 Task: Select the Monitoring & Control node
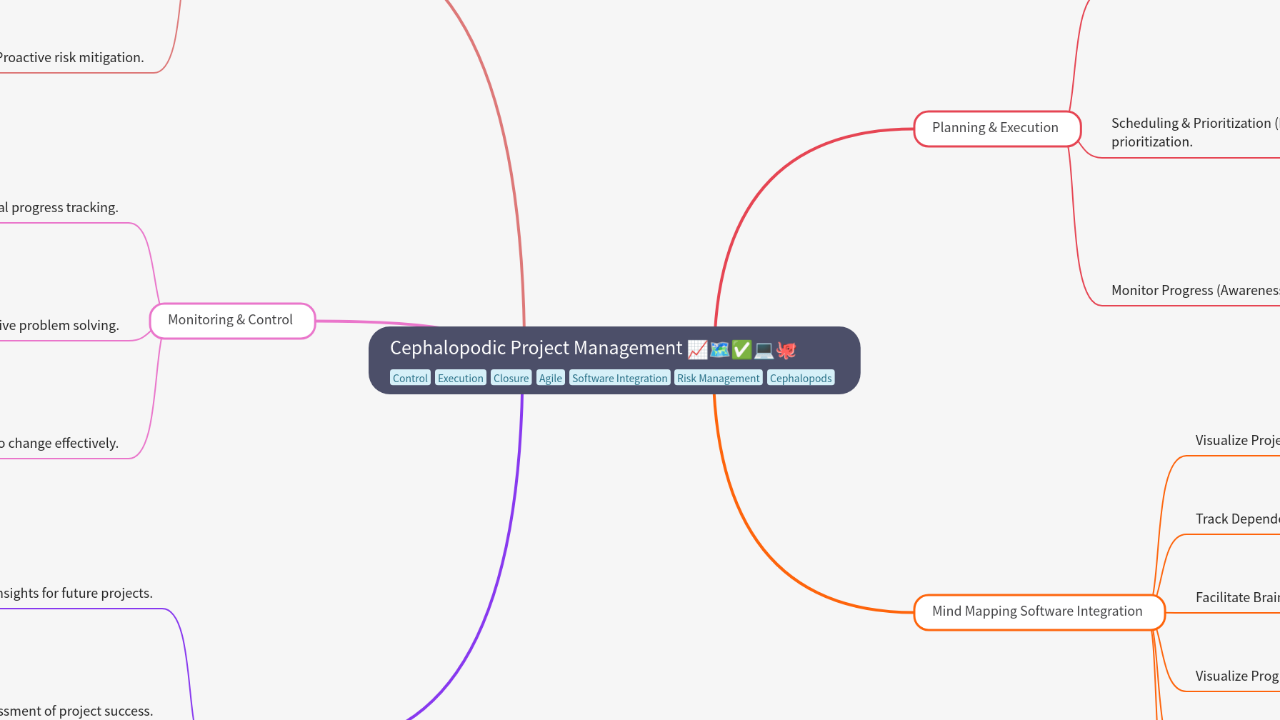coord(232,320)
